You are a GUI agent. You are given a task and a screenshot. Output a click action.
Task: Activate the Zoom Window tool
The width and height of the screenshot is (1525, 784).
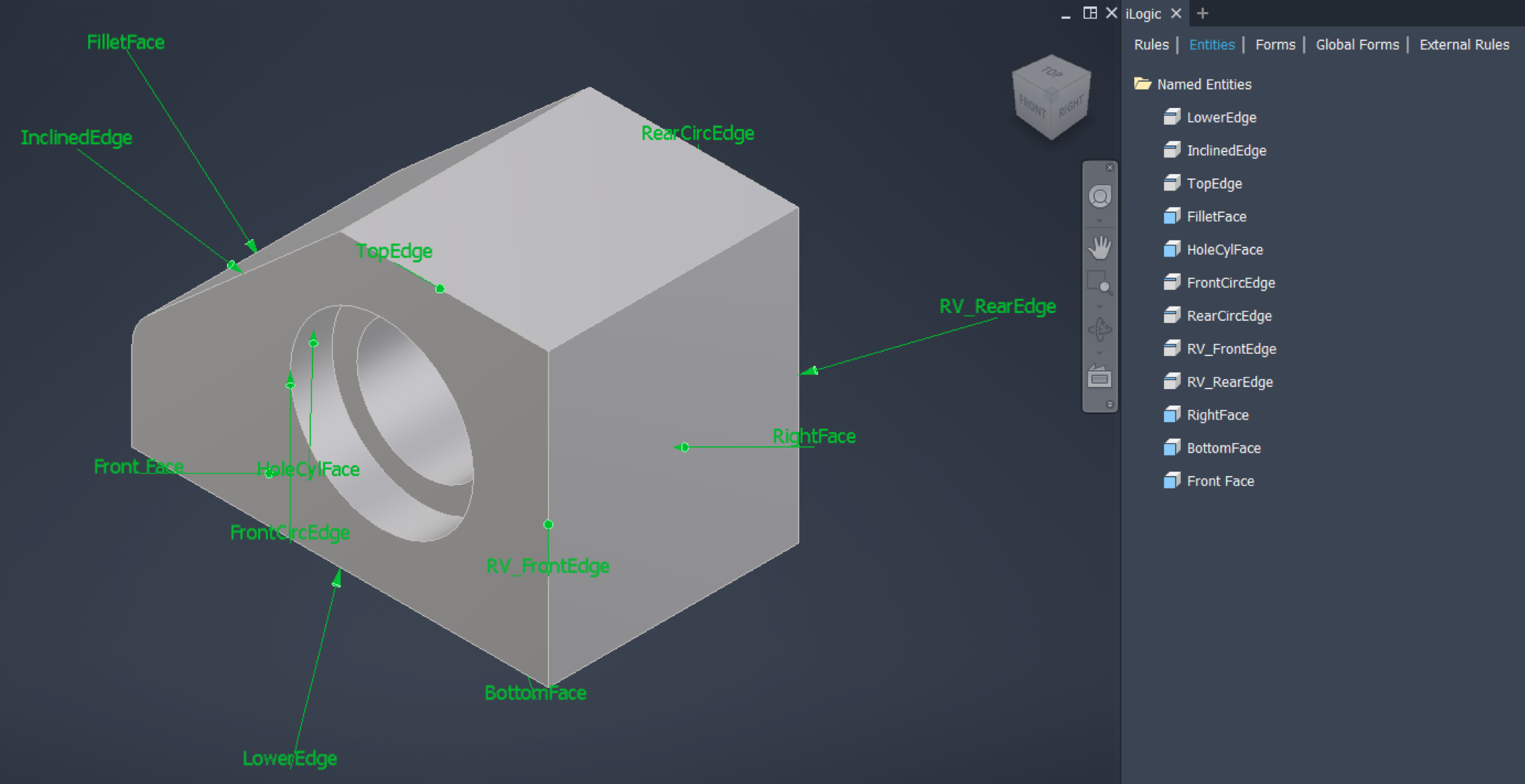pos(1100,279)
